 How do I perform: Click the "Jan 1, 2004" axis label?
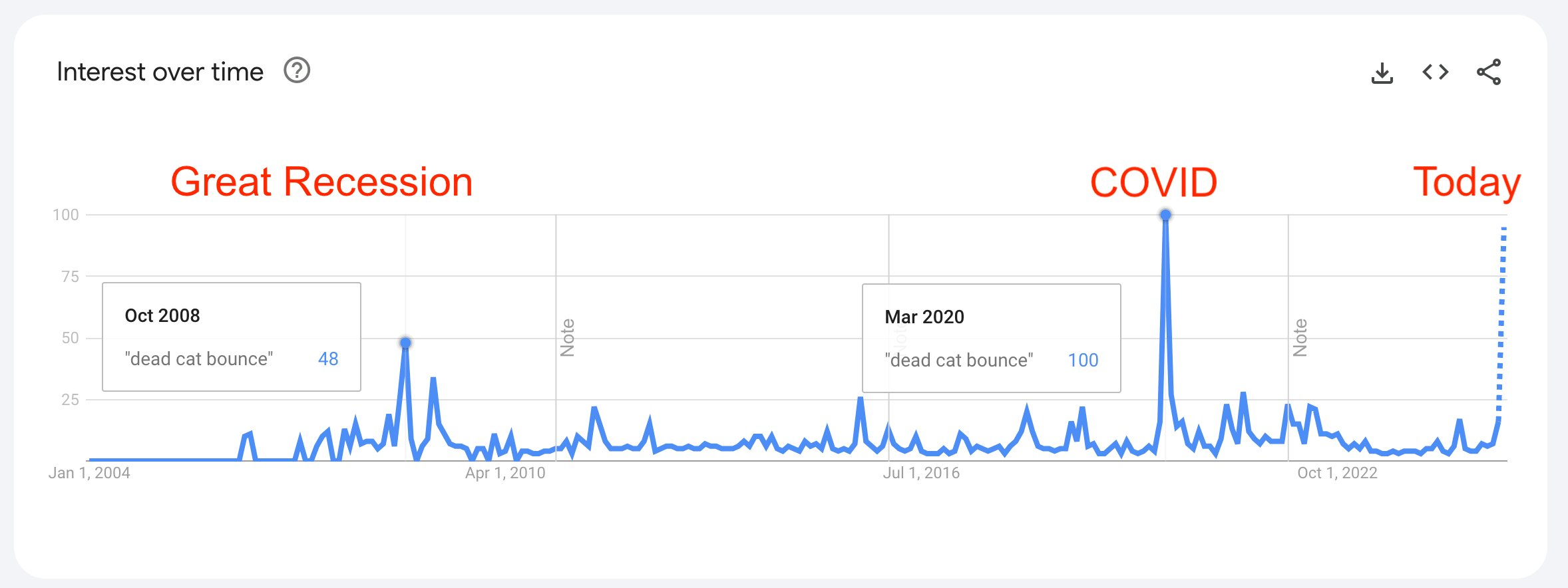pyautogui.click(x=89, y=473)
